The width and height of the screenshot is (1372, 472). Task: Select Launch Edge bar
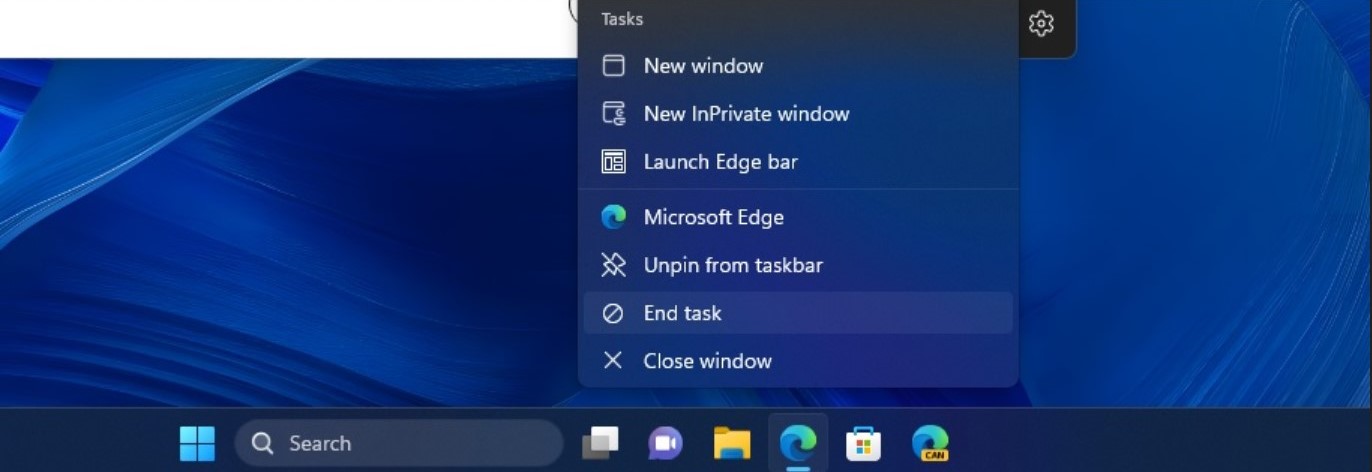coord(720,162)
